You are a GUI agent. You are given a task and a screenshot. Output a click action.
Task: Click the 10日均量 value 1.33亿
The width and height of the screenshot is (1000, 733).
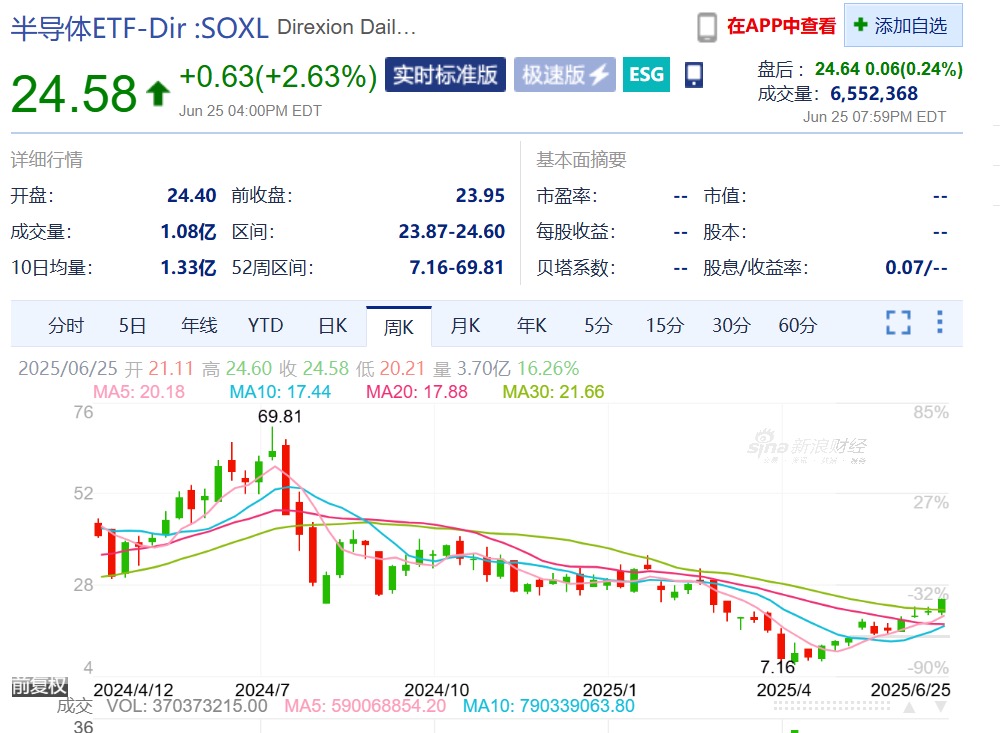click(x=188, y=267)
